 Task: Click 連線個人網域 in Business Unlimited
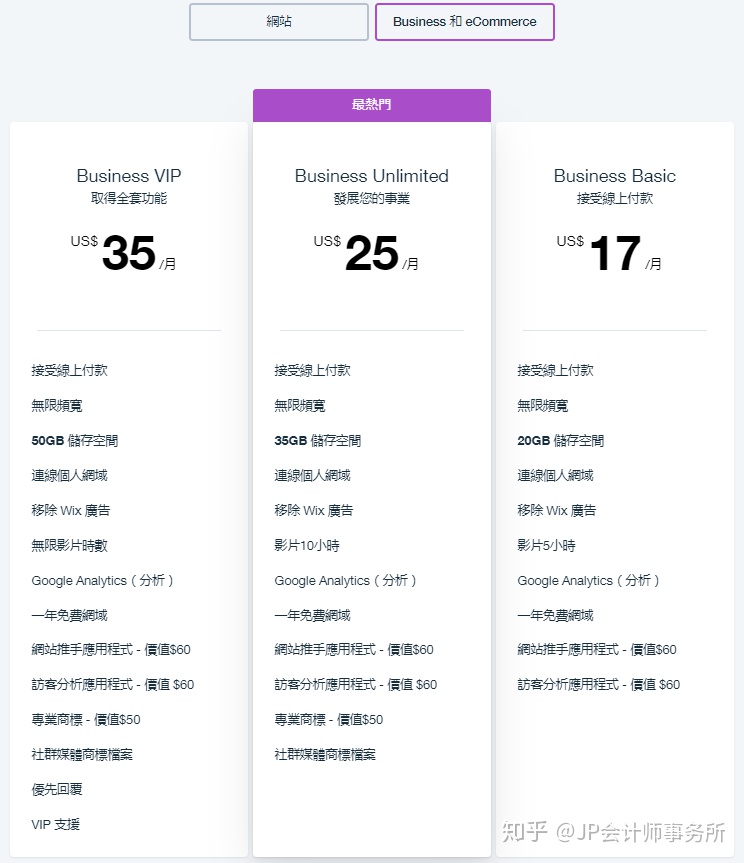312,476
